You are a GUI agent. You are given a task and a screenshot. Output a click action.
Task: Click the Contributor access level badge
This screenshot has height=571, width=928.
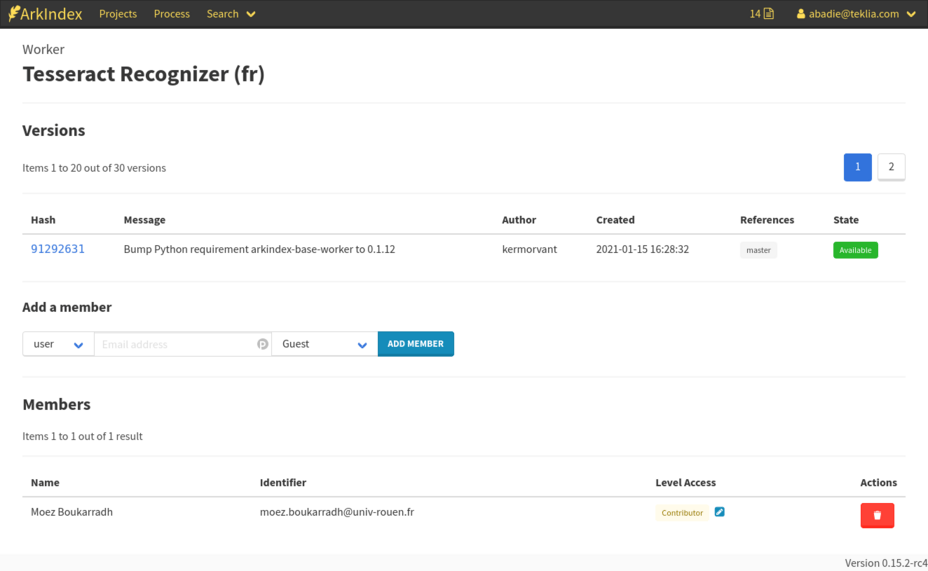coord(682,513)
